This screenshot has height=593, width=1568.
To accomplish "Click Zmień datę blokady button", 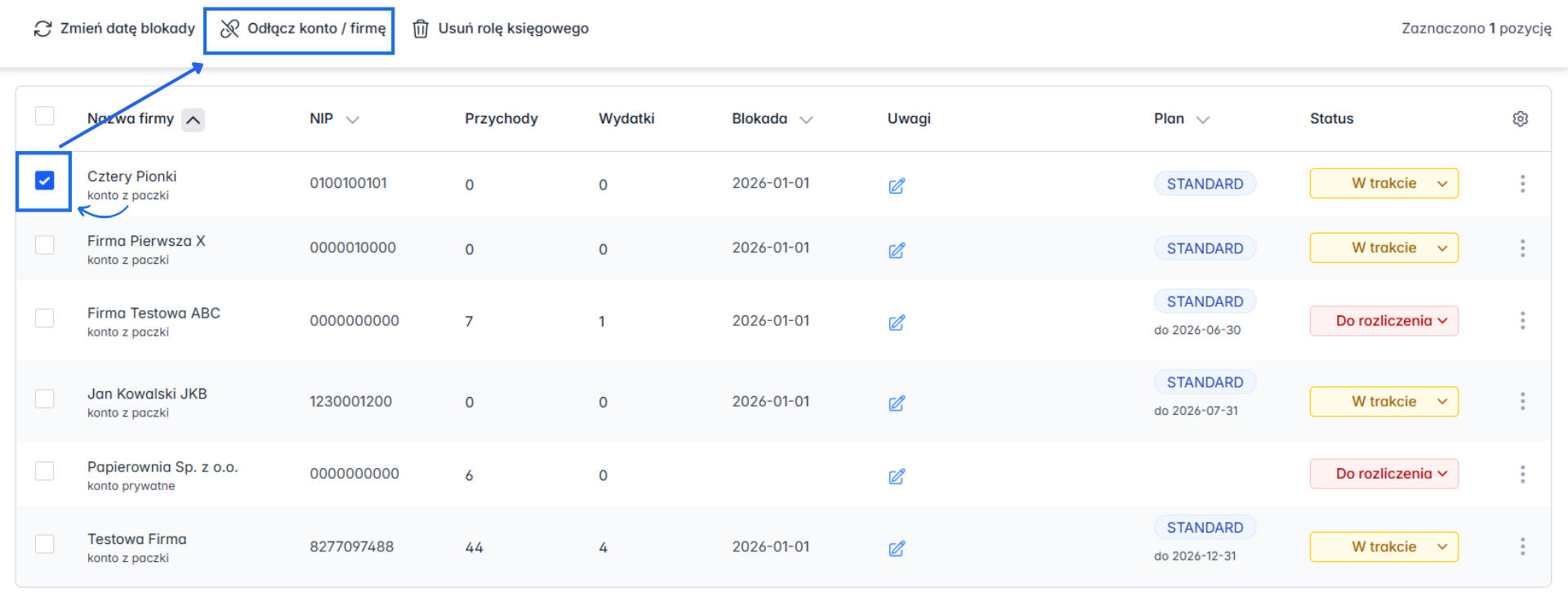I will coord(114,29).
